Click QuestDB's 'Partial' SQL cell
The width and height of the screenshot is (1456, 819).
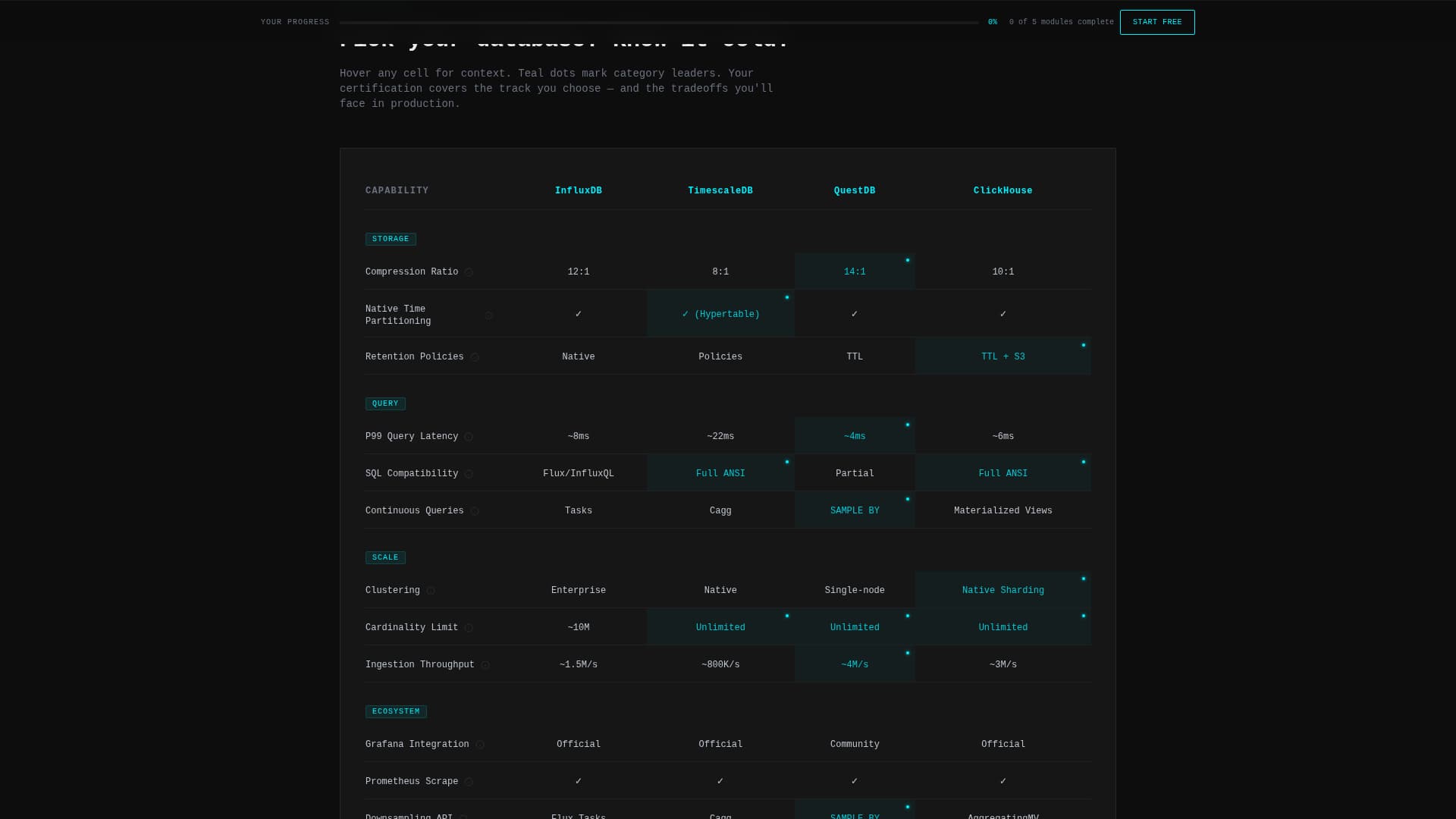(x=855, y=473)
